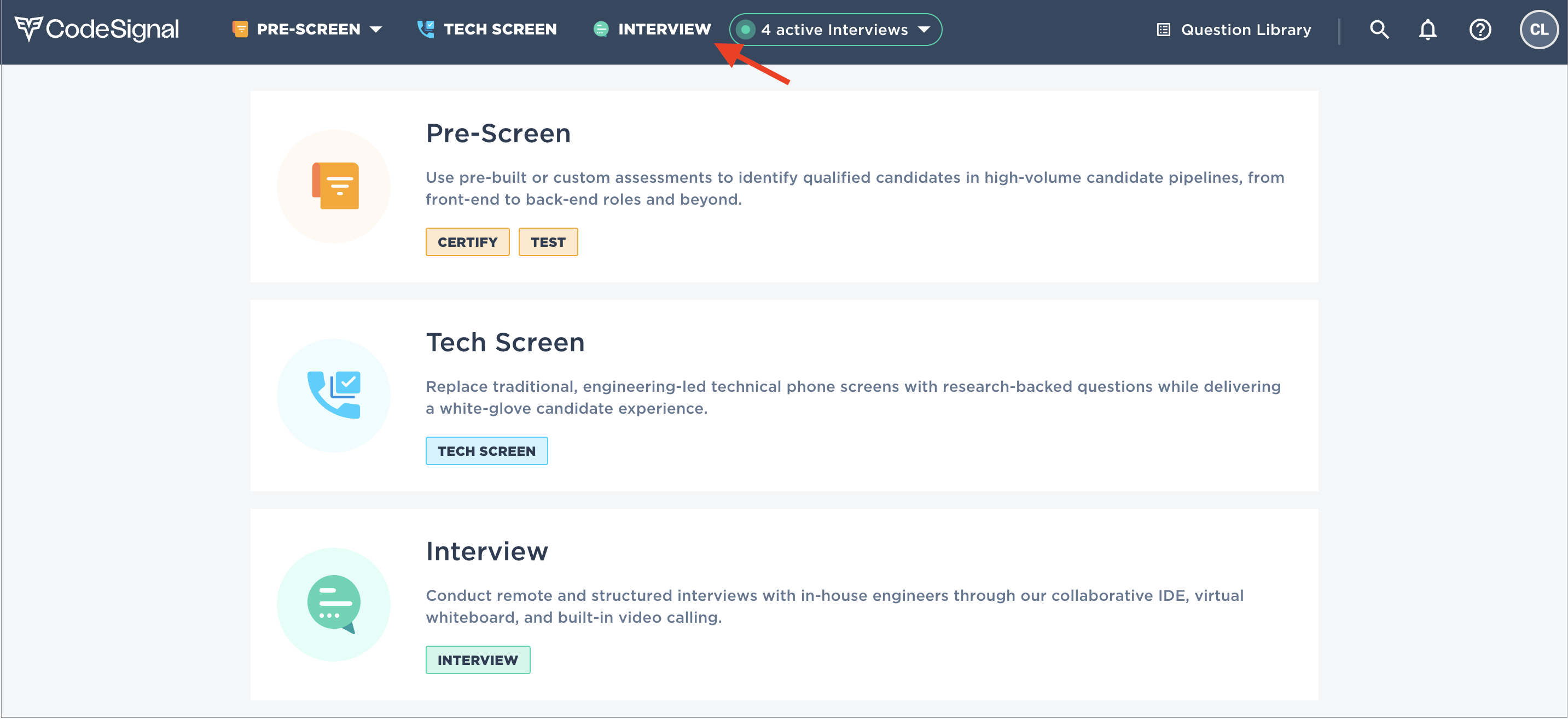Image resolution: width=1568 pixels, height=719 pixels.
Task: Expand the 4 active Interviews dropdown
Action: [x=924, y=29]
